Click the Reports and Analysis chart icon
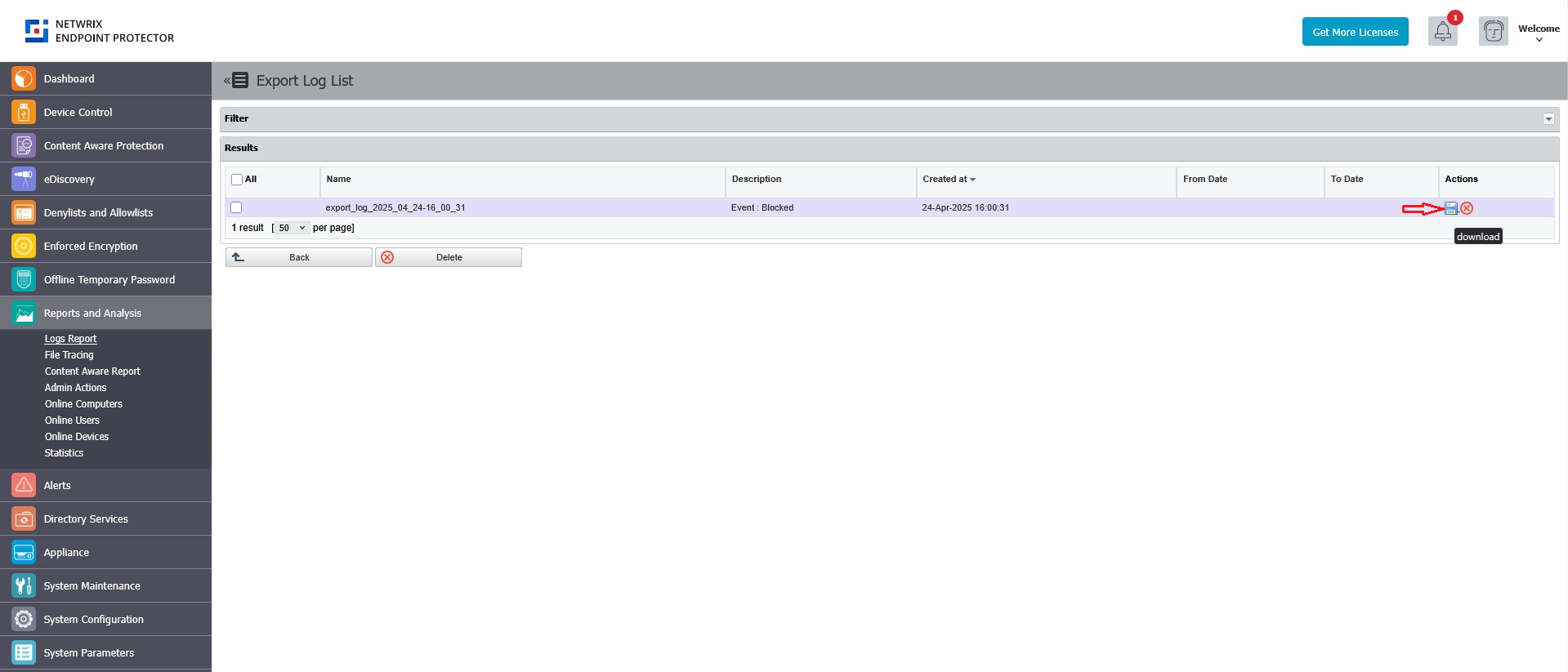The width and height of the screenshot is (1568, 672). (x=24, y=313)
